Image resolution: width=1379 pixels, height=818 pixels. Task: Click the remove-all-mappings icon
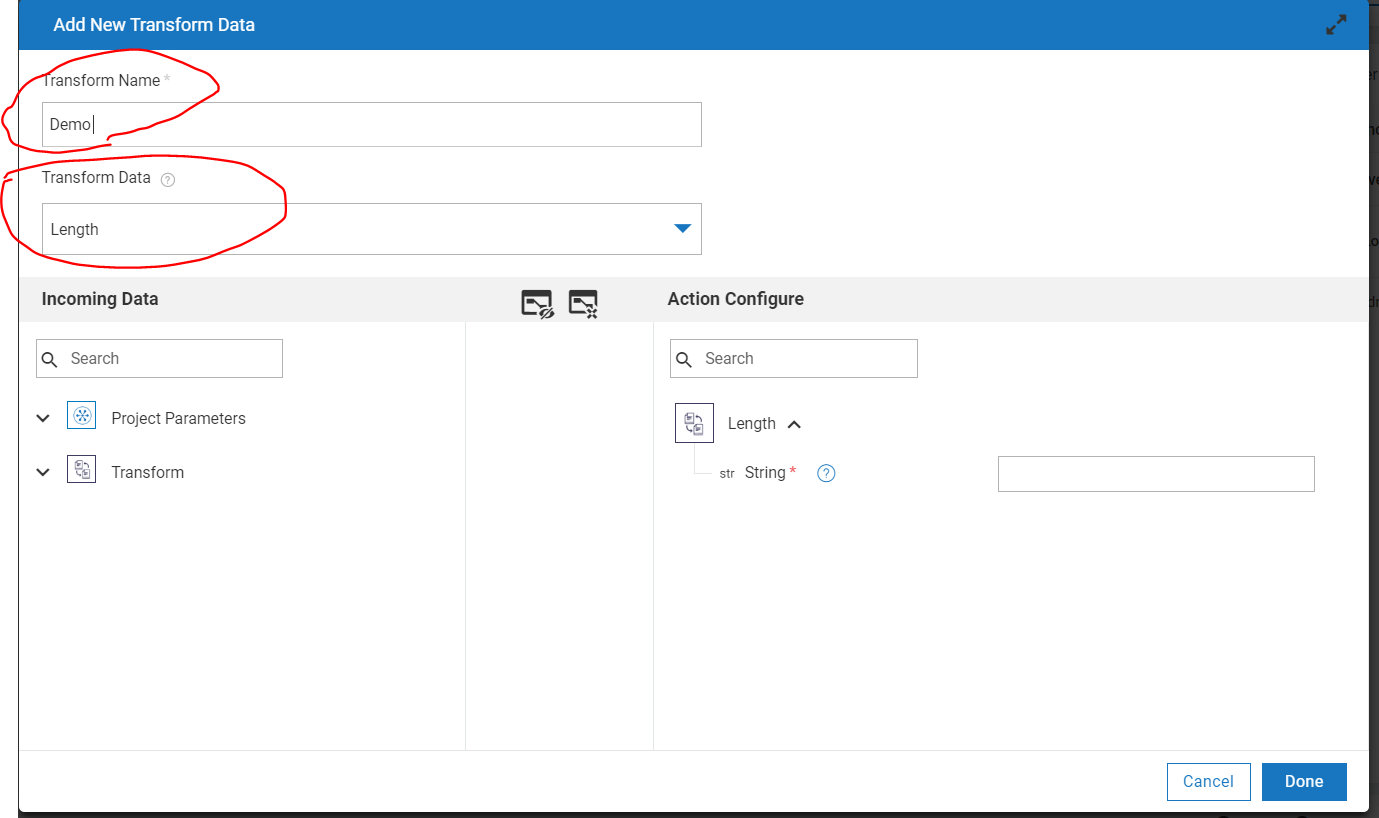pos(583,303)
